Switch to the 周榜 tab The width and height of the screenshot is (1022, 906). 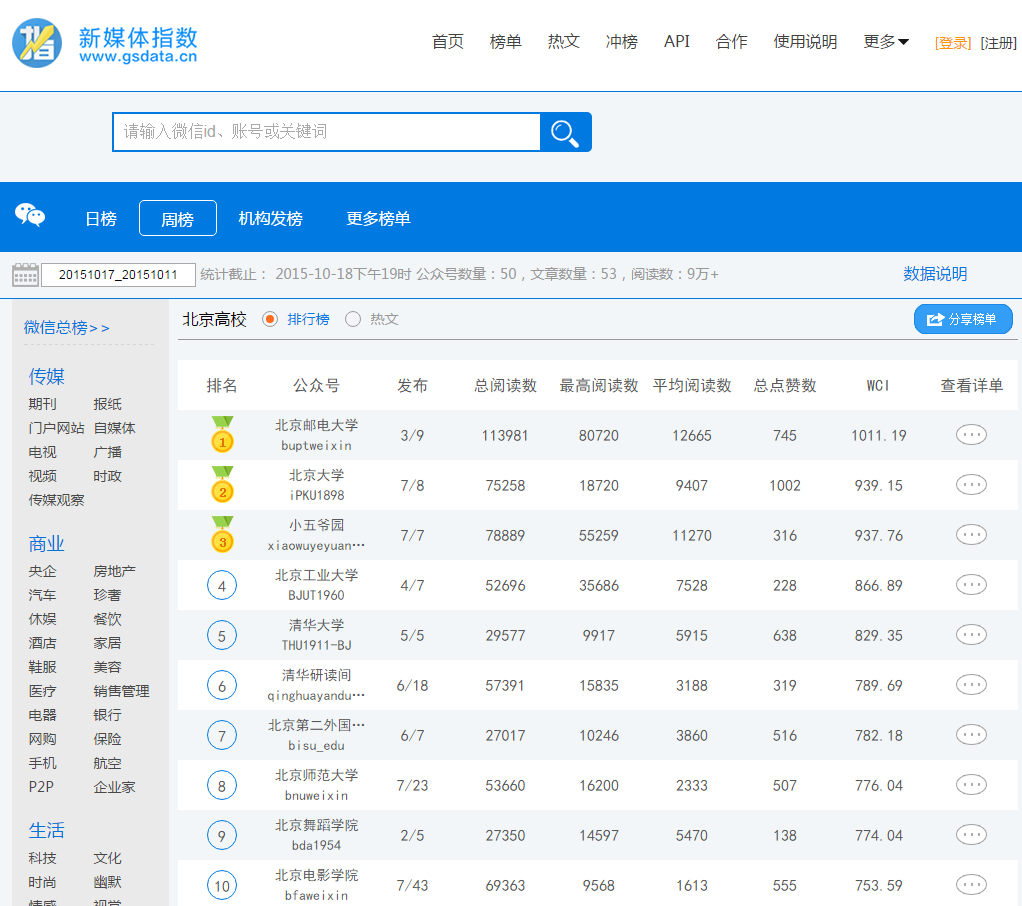coord(178,218)
